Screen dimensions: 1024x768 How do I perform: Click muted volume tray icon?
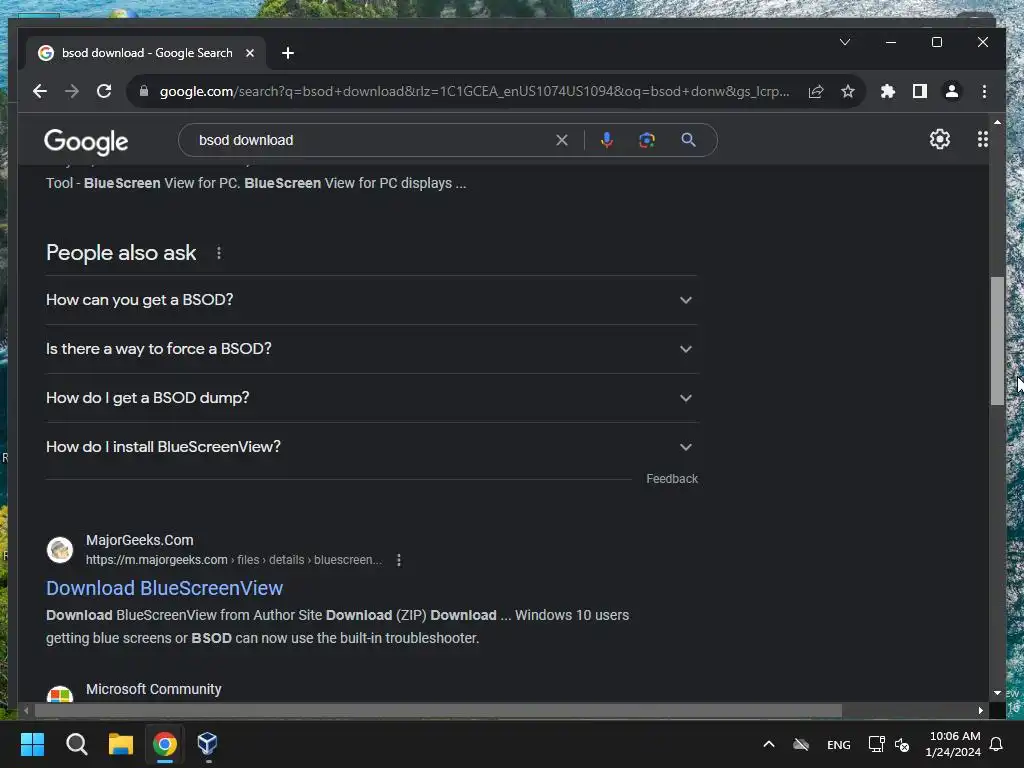tap(903, 744)
